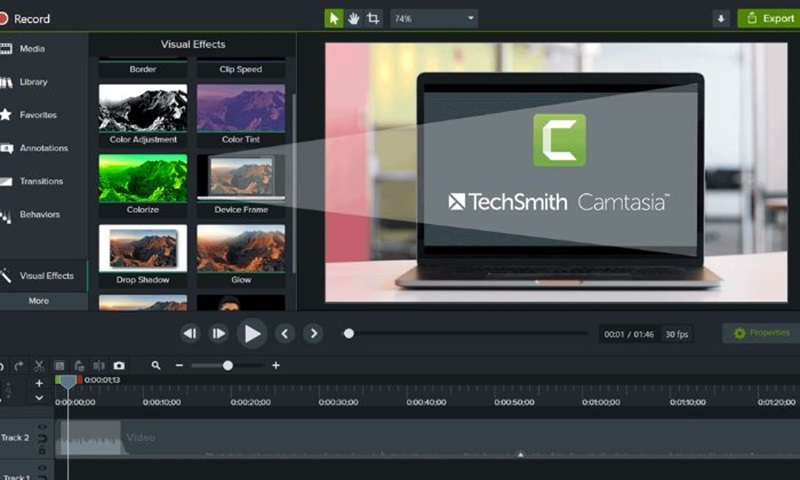Select the Device Frame effect thumbnail
Image resolution: width=800 pixels, height=480 pixels.
tap(240, 176)
